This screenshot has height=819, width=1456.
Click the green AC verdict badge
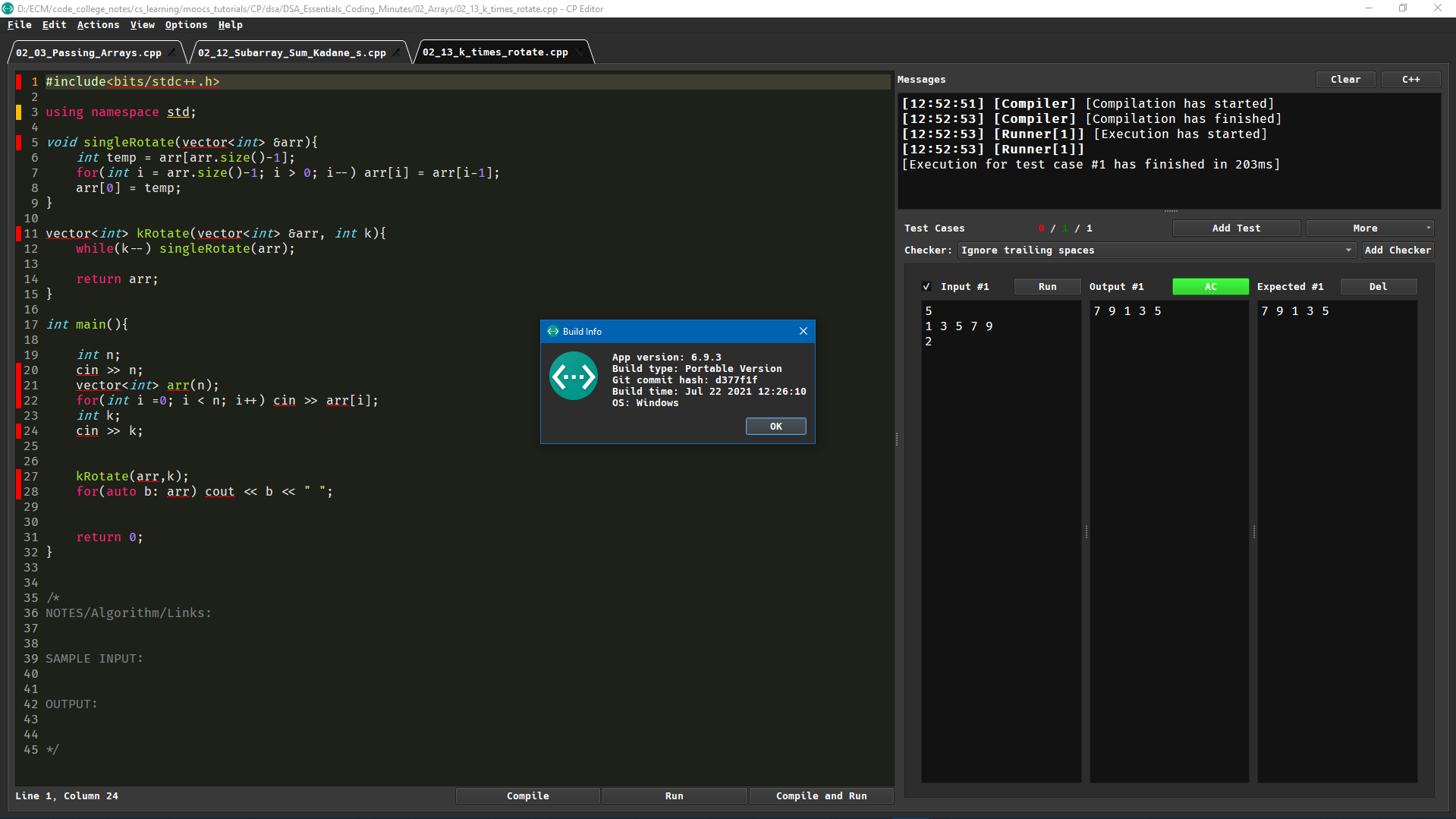1209,286
